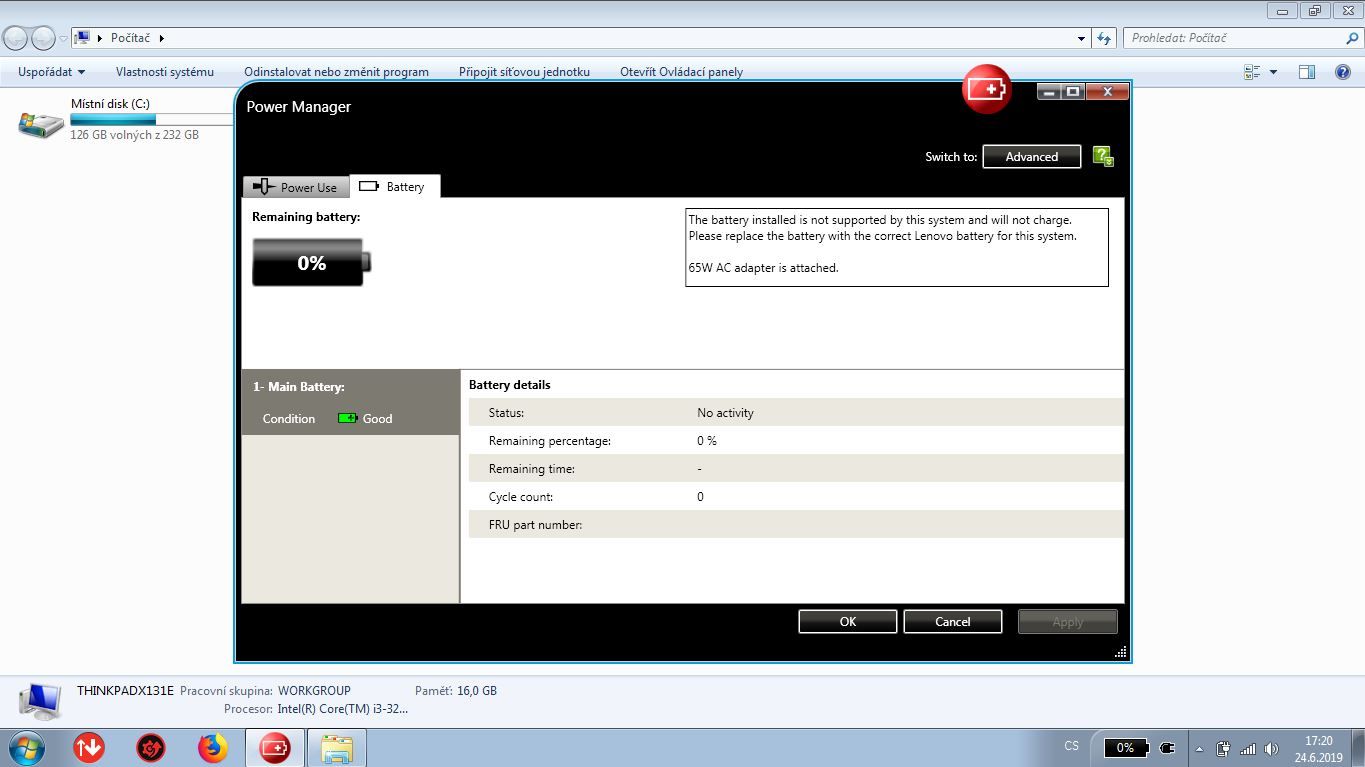Click the Explorer change view icon
This screenshot has height=767, width=1365.
(1252, 72)
